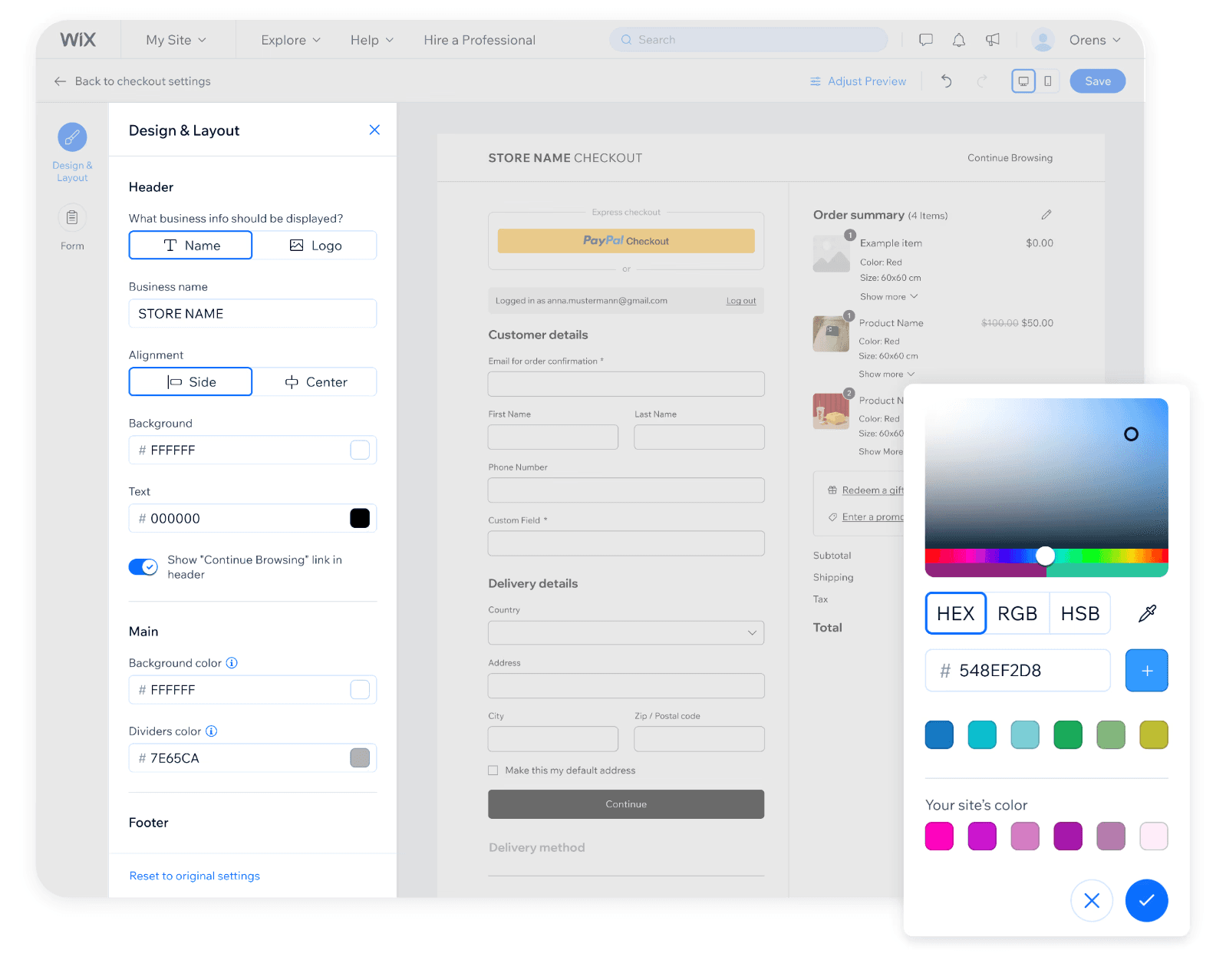Image resolution: width=1226 pixels, height=980 pixels.
Task: Click the Example item thumbnail
Action: (831, 254)
